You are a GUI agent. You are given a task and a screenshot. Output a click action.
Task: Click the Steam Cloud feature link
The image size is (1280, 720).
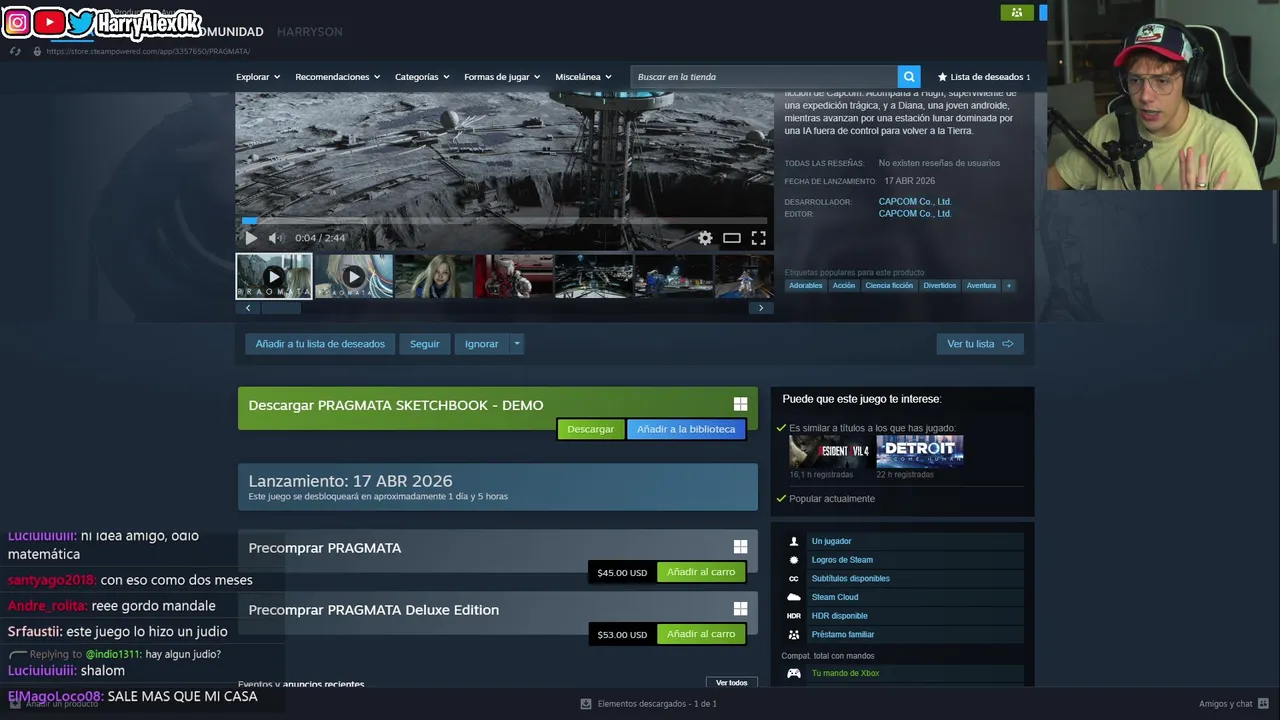coord(835,597)
